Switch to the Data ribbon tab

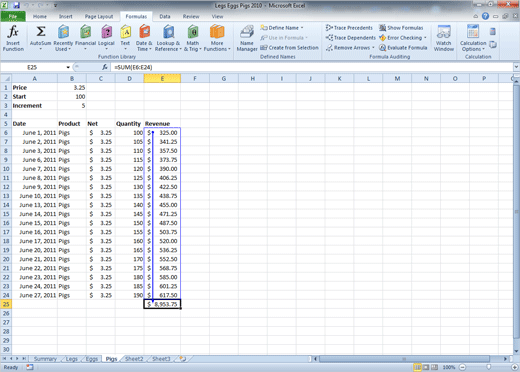coord(165,16)
